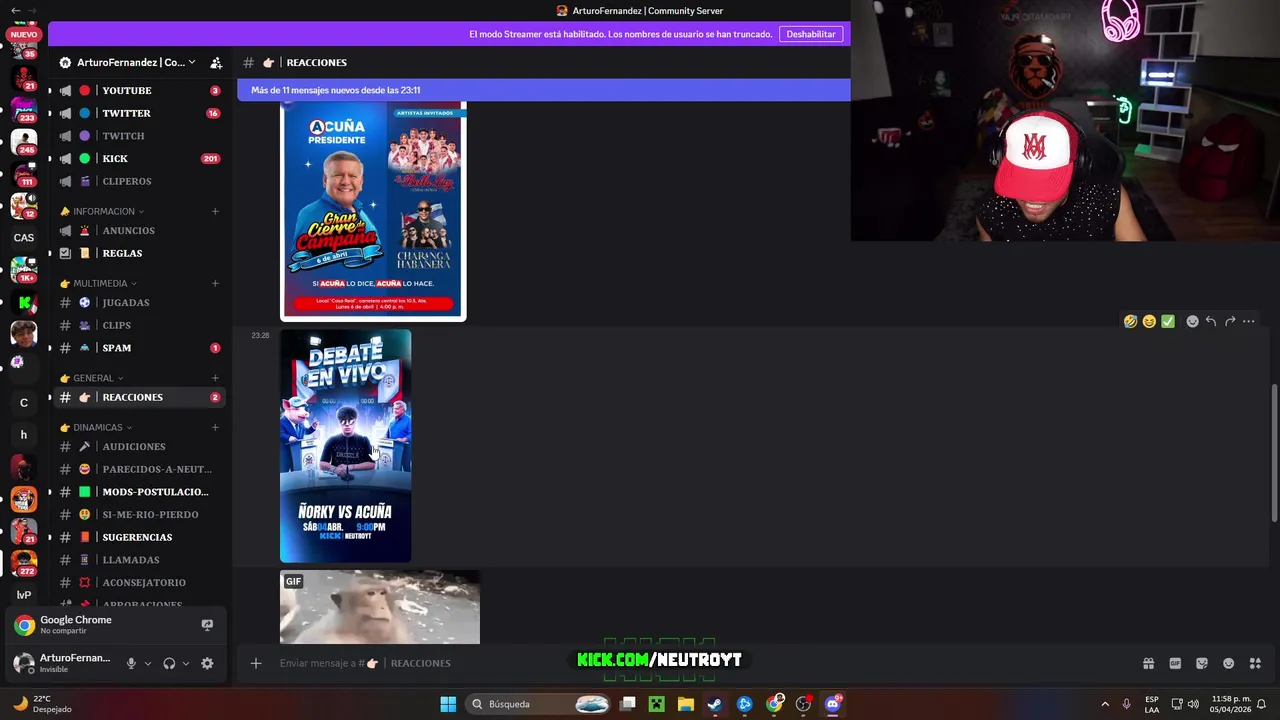Open the sticker picker
The height and width of the screenshot is (720, 1280).
1202,663
